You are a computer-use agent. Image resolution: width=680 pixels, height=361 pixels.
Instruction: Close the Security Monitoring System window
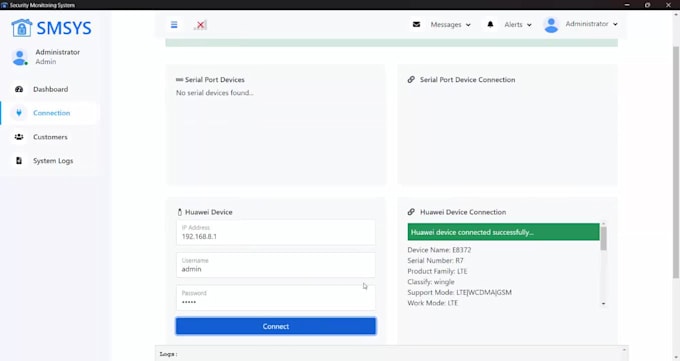pyautogui.click(x=668, y=5)
